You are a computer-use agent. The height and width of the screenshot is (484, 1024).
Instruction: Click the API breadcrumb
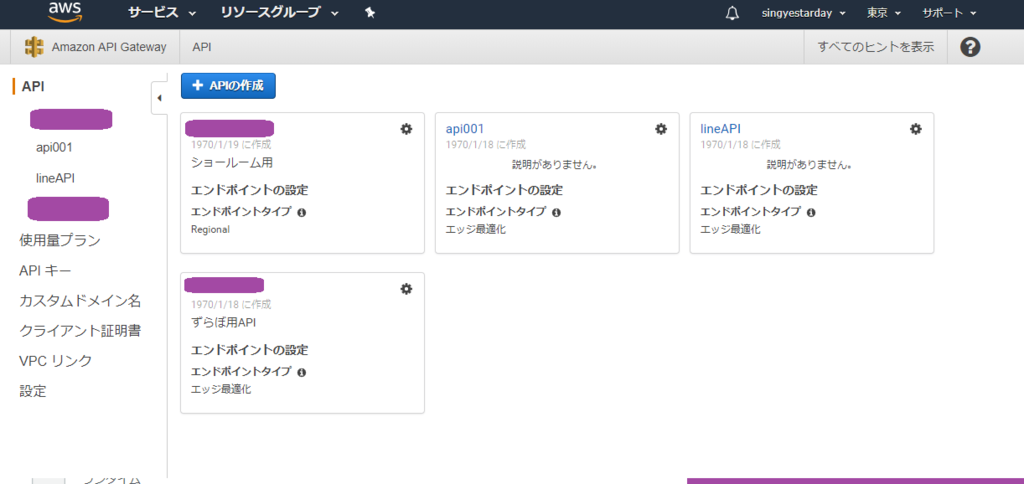click(202, 47)
